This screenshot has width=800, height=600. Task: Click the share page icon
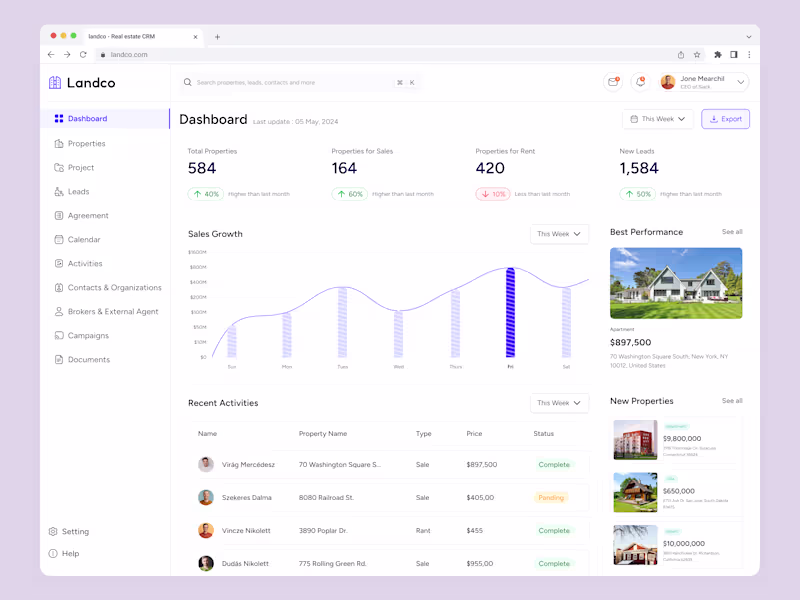681,55
